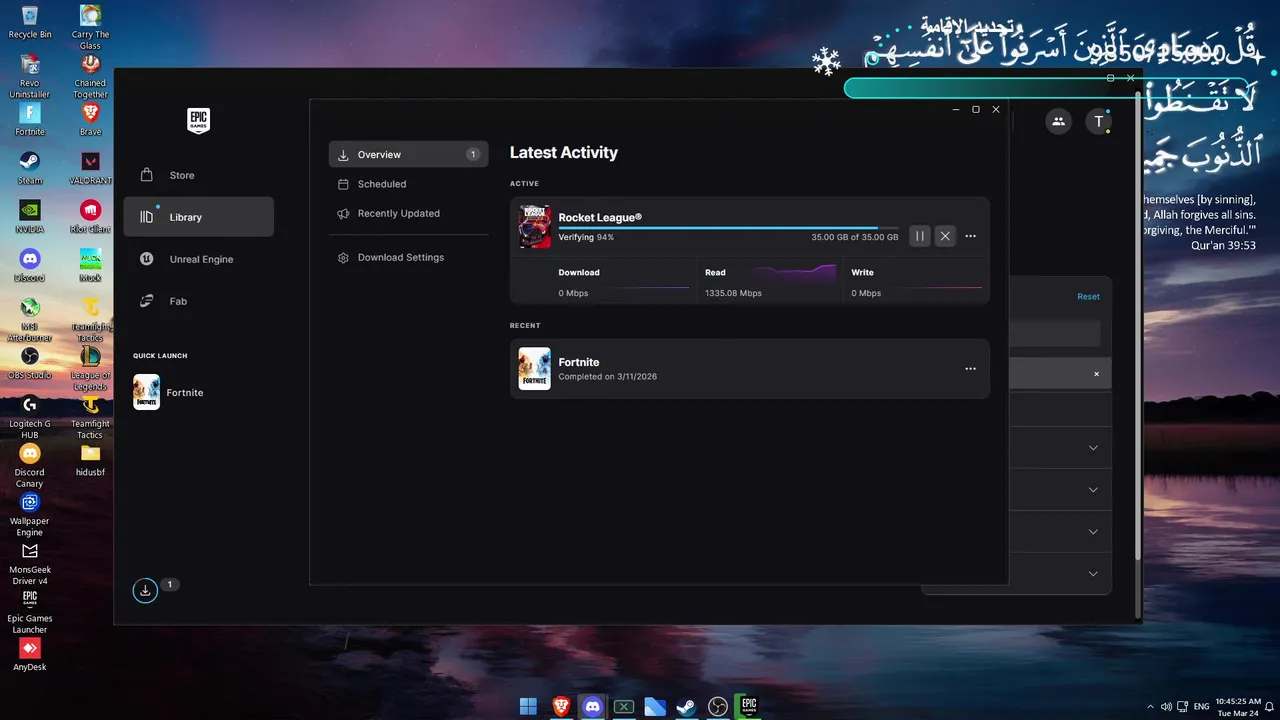The image size is (1280, 720).
Task: Click the Rocket League progress bar
Action: (728, 228)
